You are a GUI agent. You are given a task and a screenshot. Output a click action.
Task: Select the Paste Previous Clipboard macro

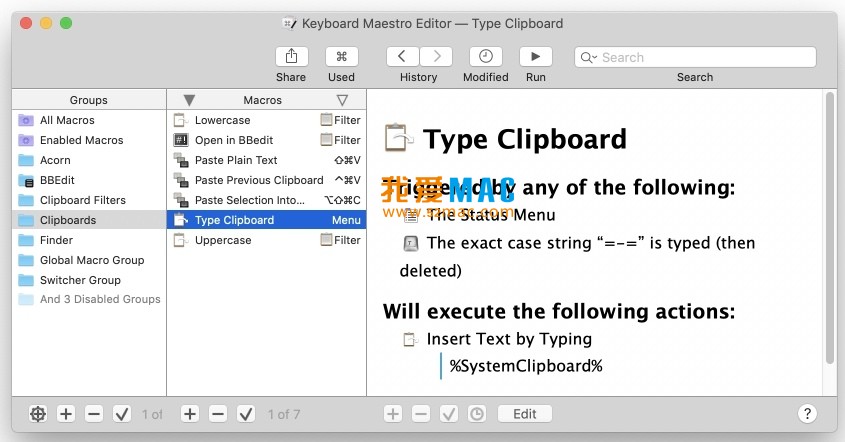pos(267,180)
